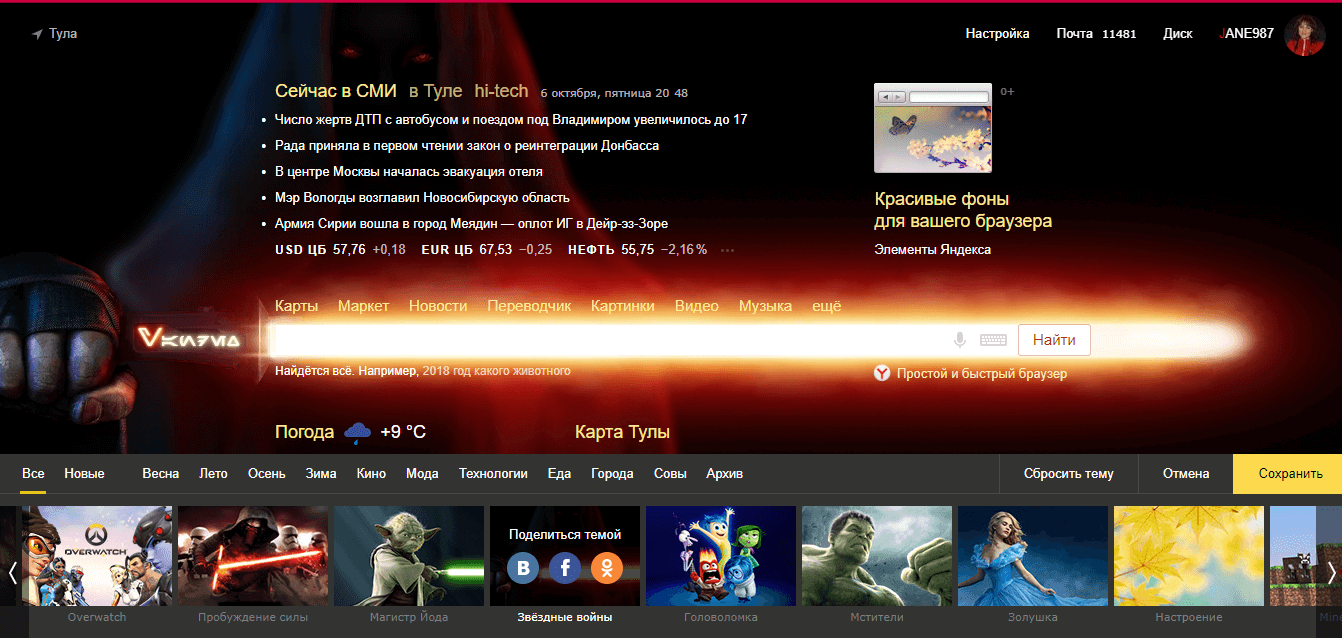Open the ещё services dropdown

[x=826, y=306]
